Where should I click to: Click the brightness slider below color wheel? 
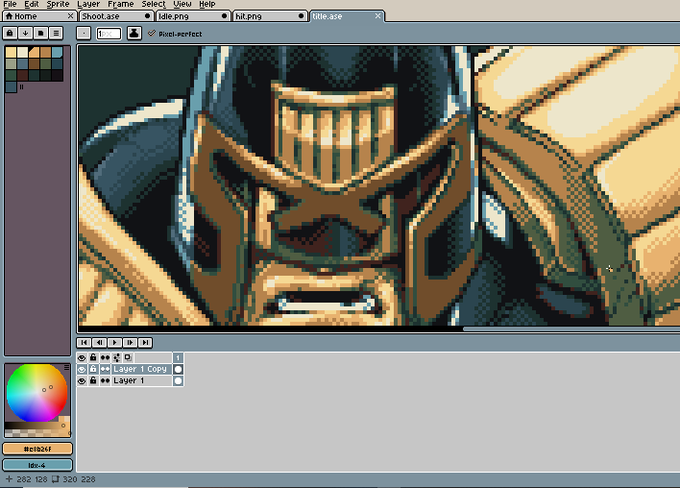(37, 426)
